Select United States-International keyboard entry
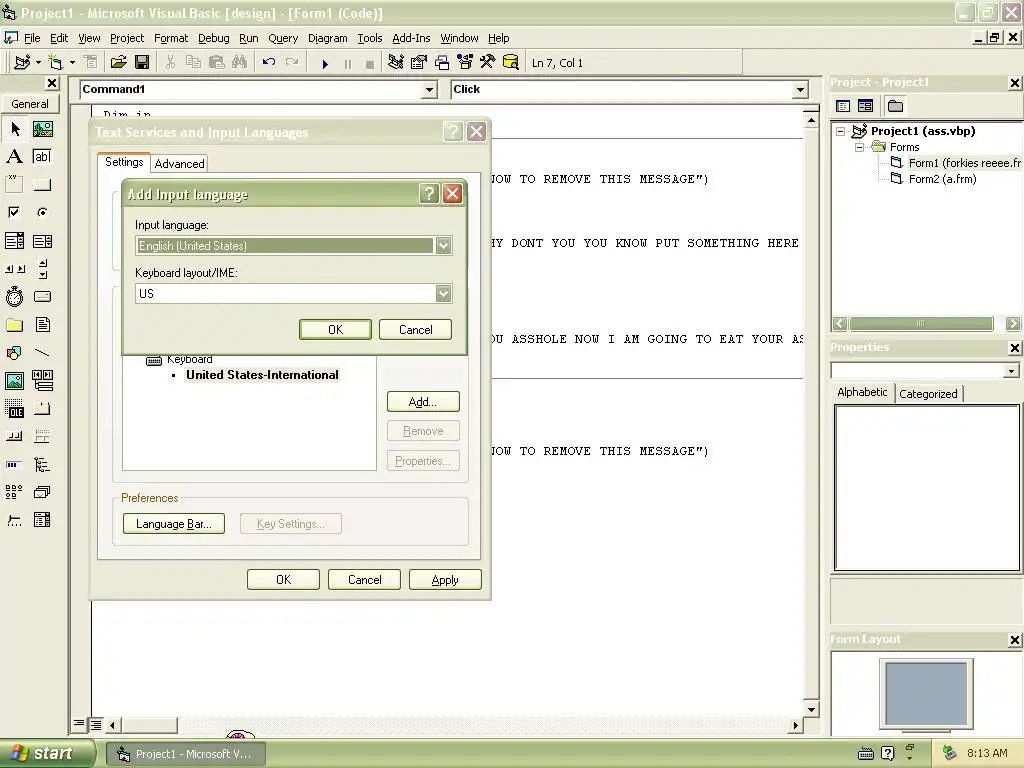 pos(263,375)
